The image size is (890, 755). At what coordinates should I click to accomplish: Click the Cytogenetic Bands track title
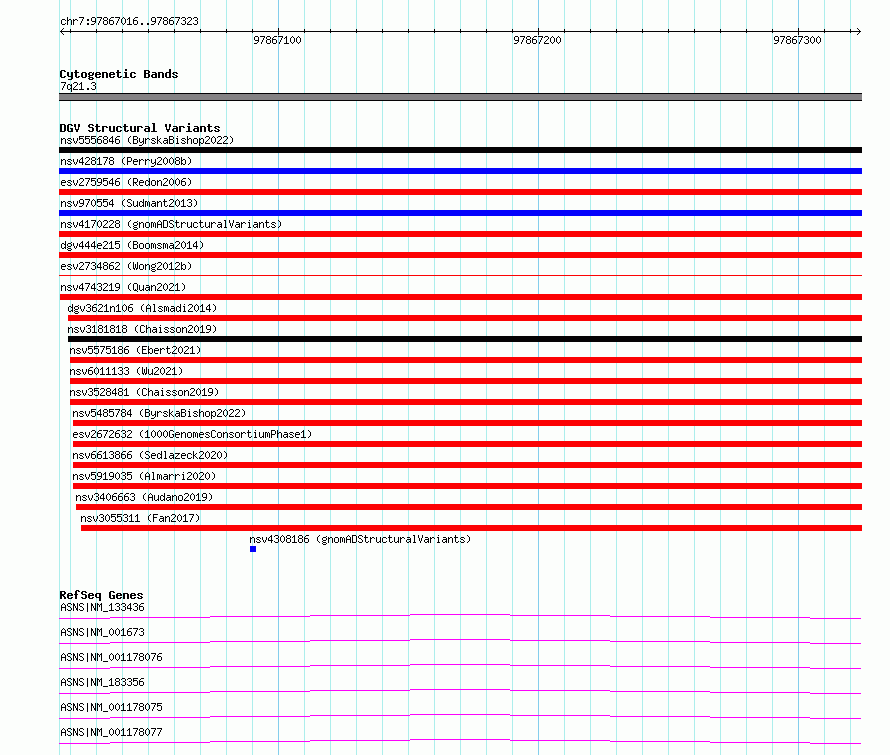pos(119,74)
